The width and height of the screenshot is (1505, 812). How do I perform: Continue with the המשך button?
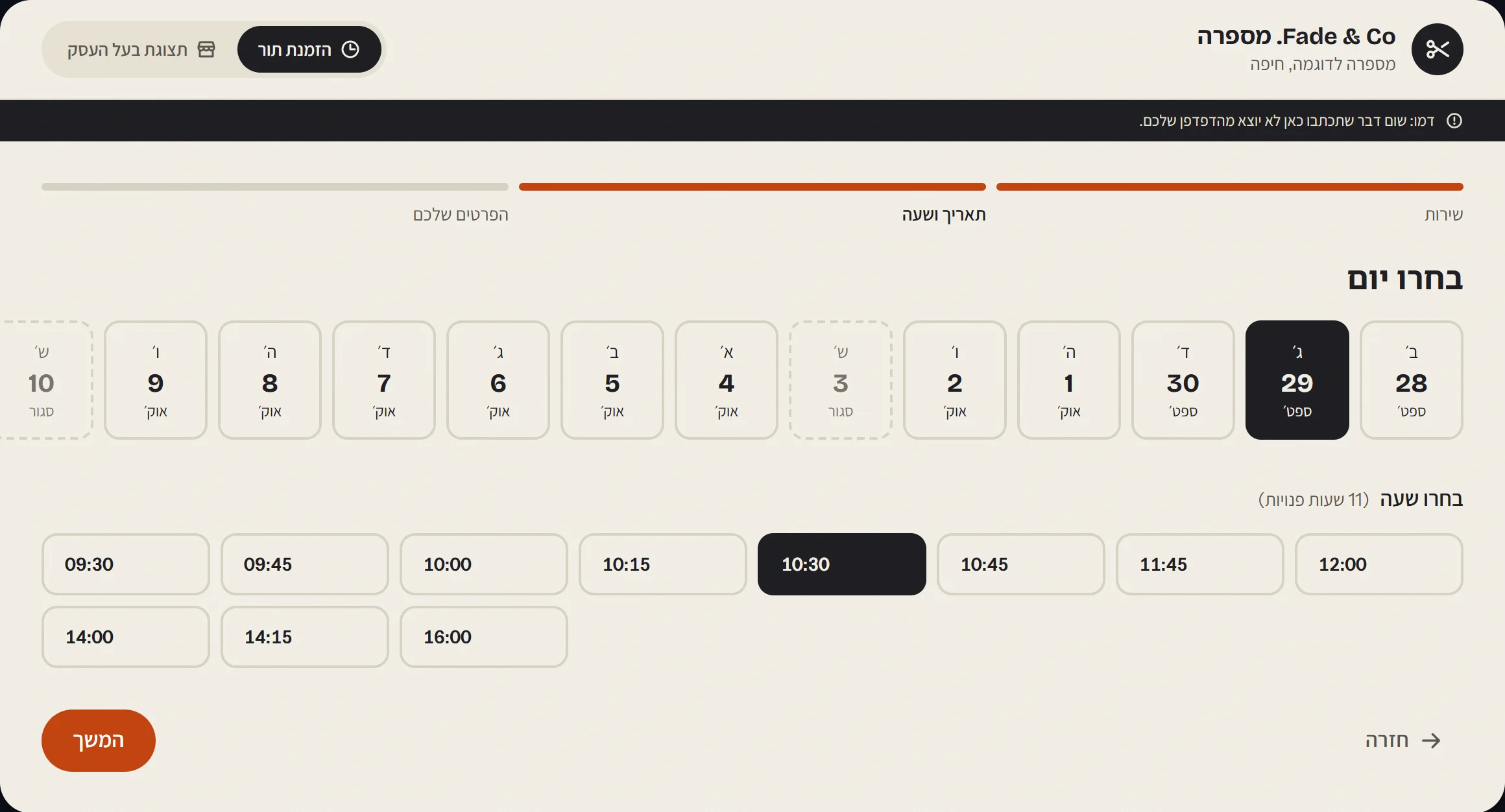(x=99, y=741)
